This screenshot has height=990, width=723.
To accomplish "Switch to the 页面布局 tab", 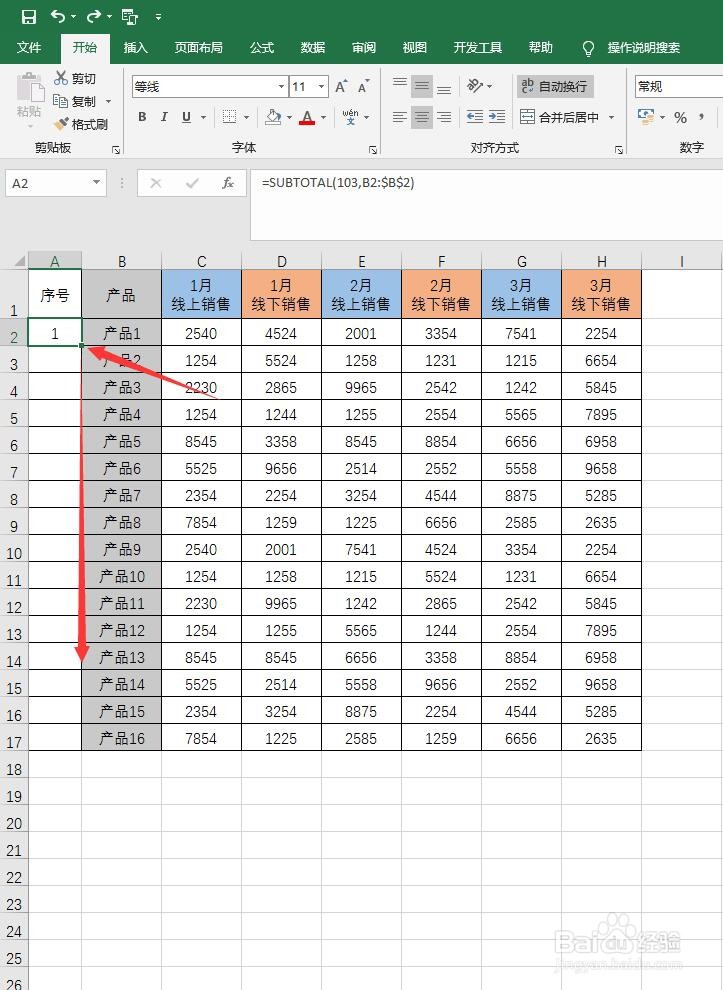I will [x=198, y=47].
